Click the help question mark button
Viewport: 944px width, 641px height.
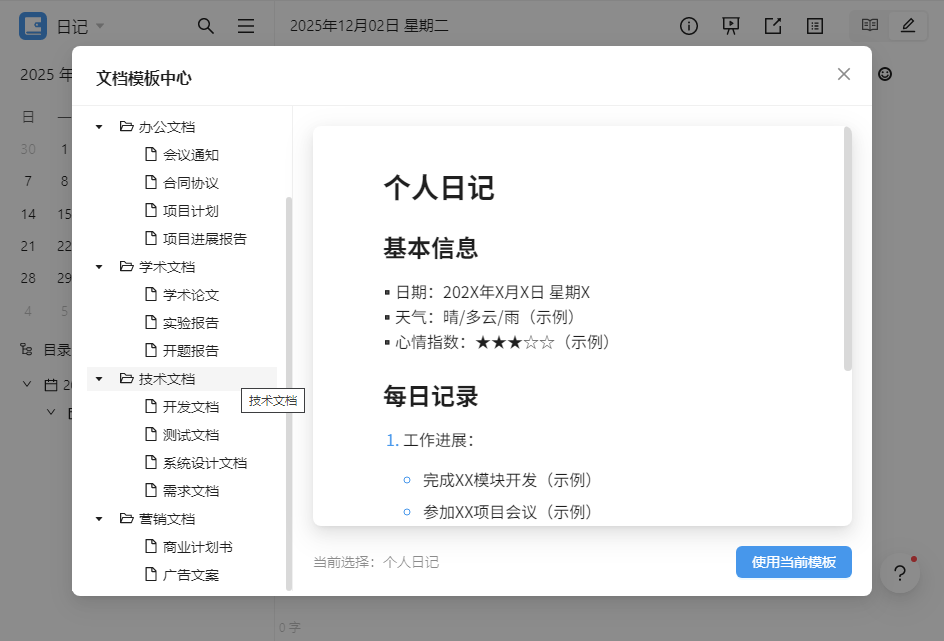[900, 573]
